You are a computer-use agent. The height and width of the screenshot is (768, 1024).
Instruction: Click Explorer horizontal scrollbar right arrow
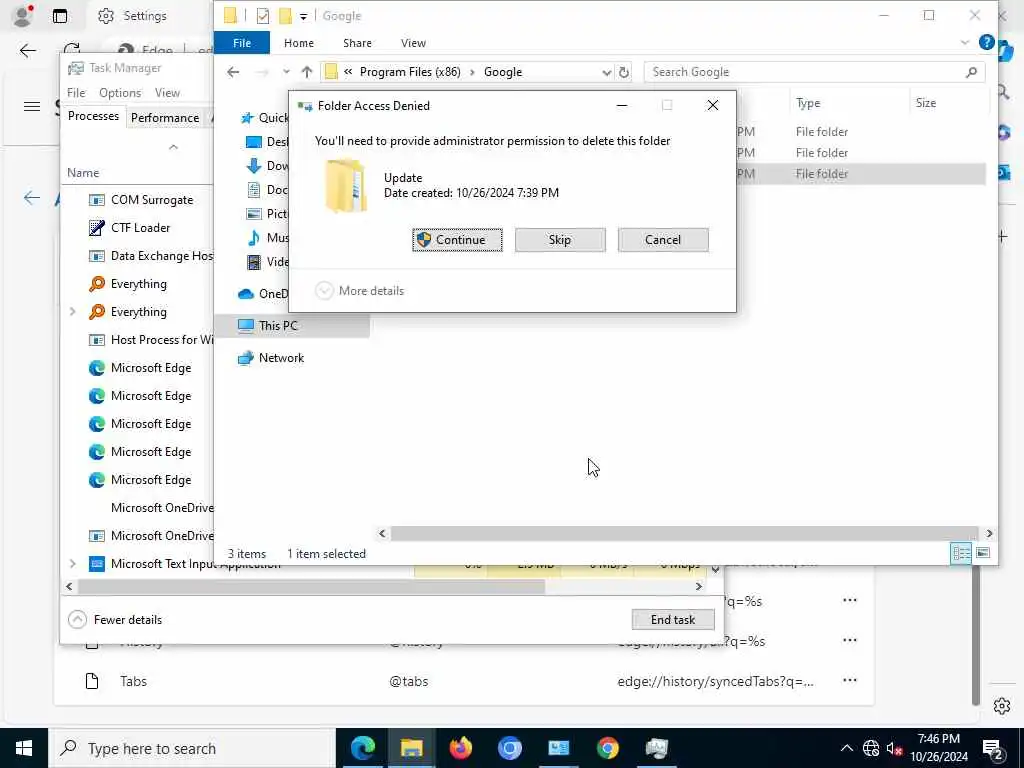pyautogui.click(x=989, y=534)
